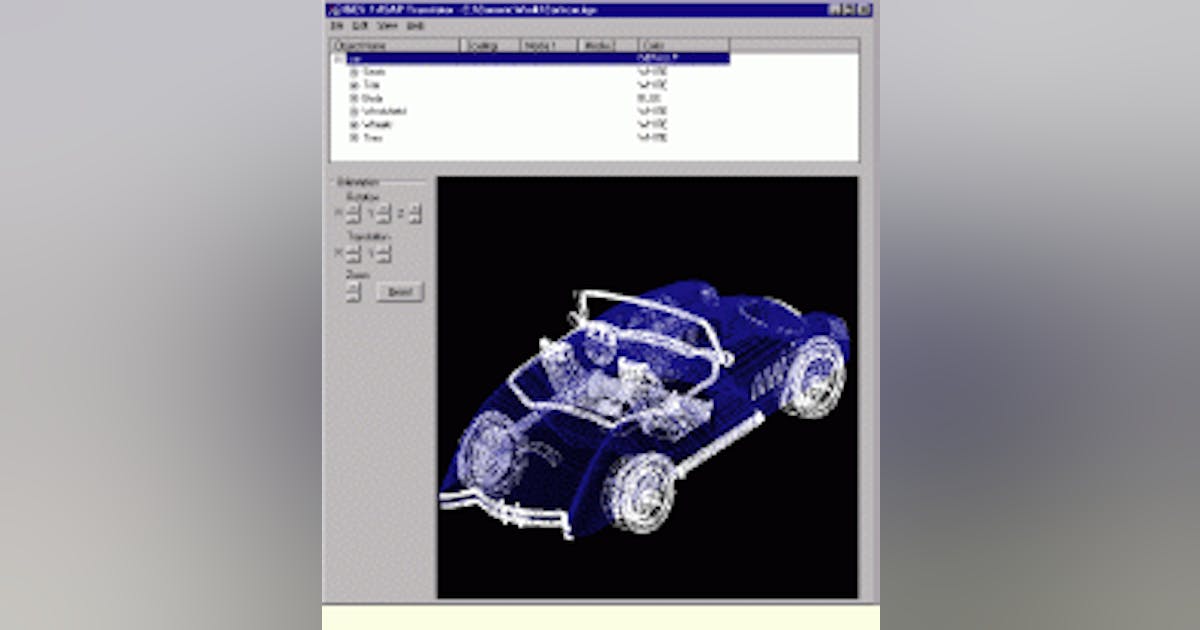The width and height of the screenshot is (1200, 630).
Task: Expand the Body tree node
Action: [353, 97]
